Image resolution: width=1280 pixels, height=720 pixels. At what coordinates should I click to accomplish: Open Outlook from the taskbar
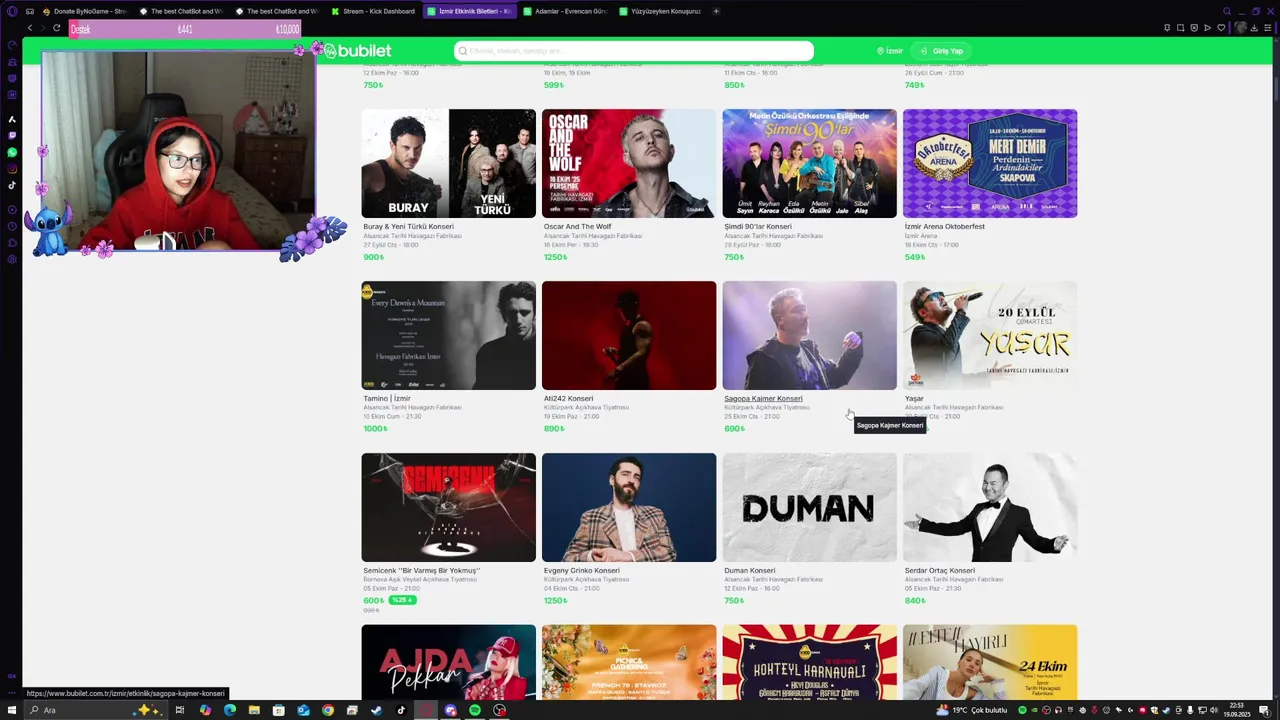[x=303, y=710]
